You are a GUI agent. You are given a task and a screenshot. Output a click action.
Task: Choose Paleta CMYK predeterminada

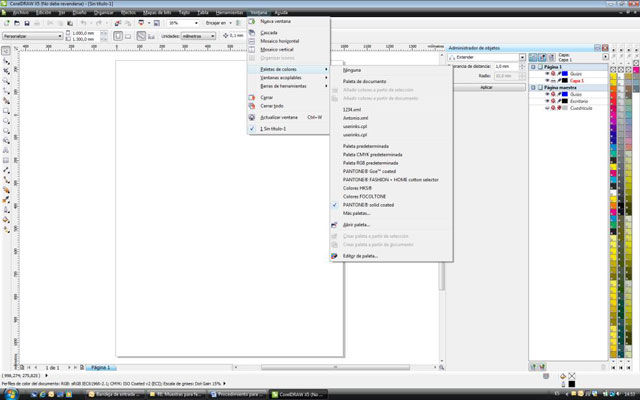point(373,155)
